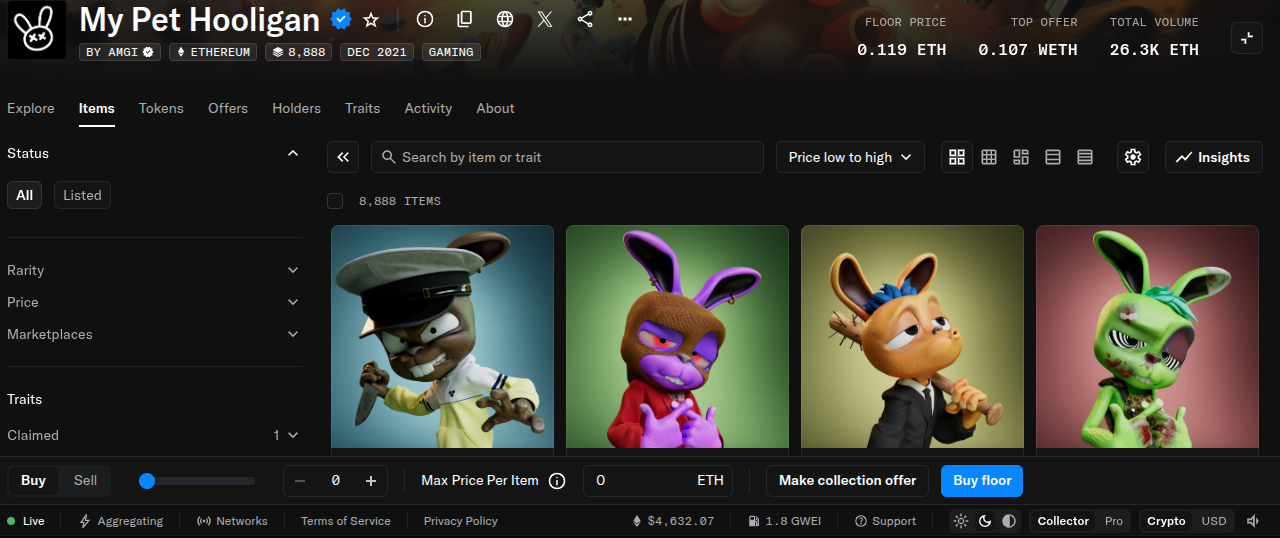Collapse the filter sidebar with double-chevron
Screen dimensions: 1280x538
(343, 157)
